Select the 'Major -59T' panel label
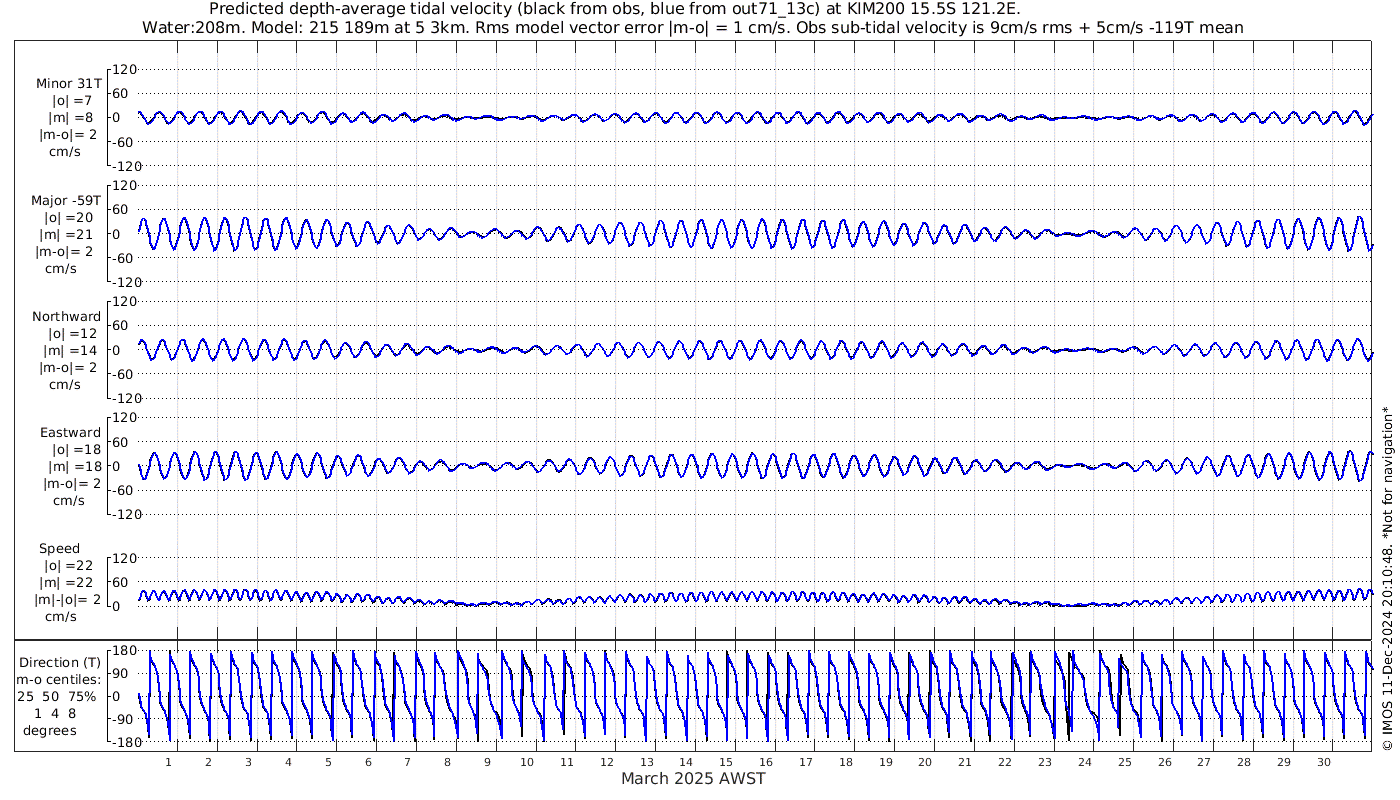Screen dimensions: 1400x800 [x=67, y=201]
